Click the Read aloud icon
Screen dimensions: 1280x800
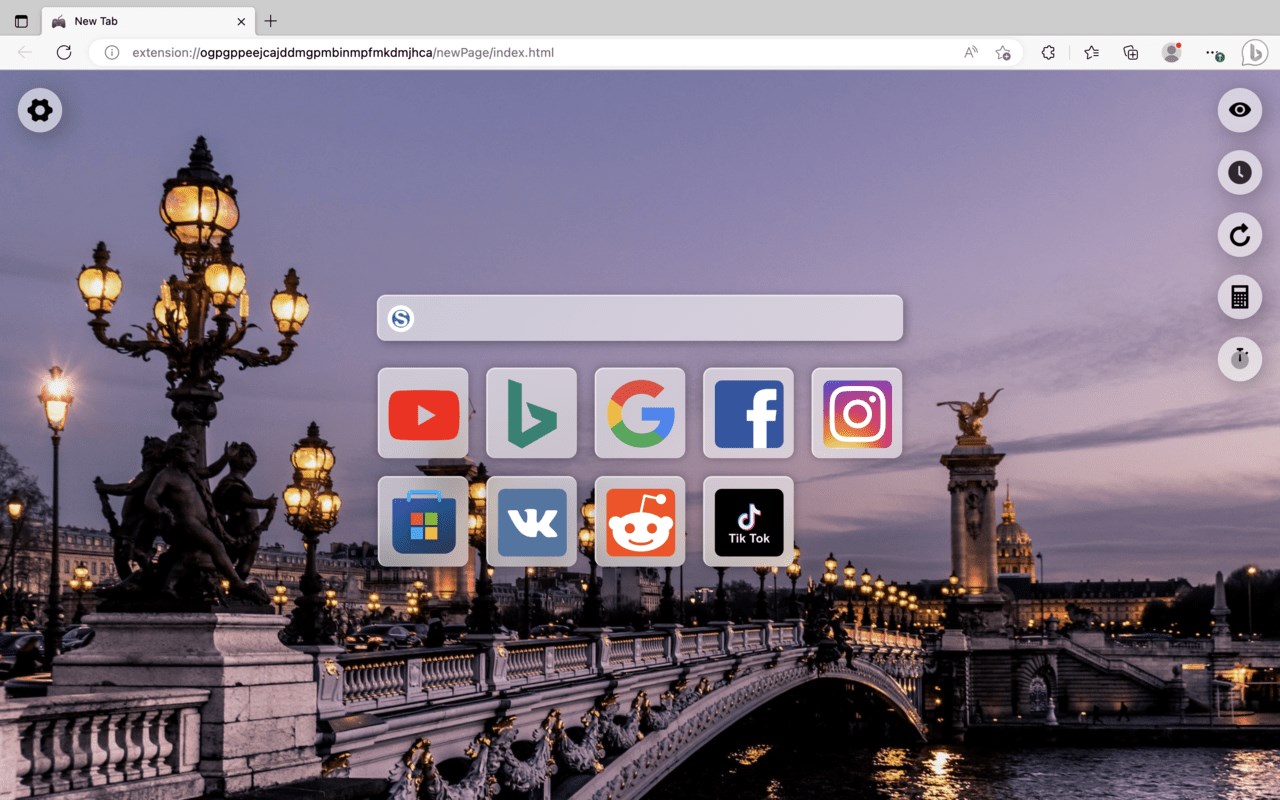970,52
